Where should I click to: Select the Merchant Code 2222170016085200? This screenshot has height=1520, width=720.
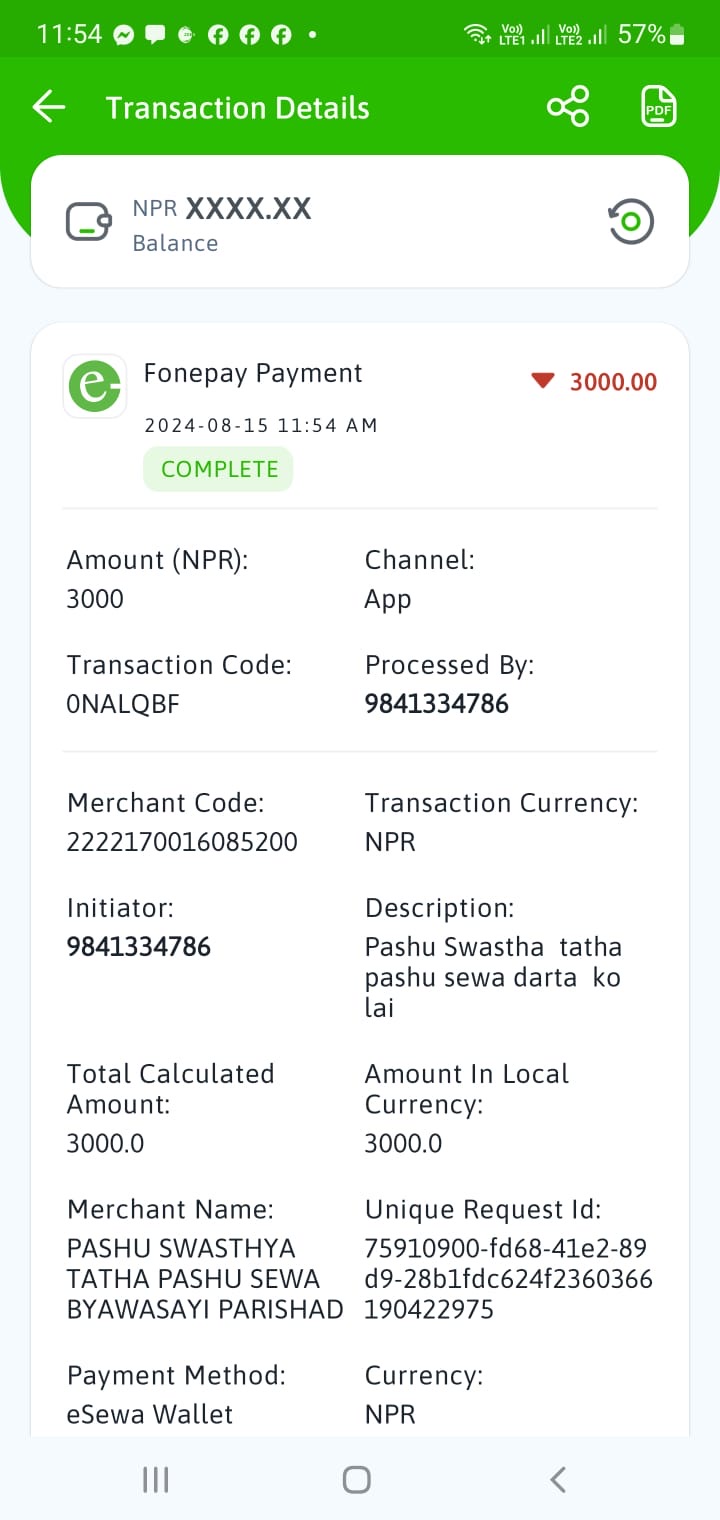point(182,842)
